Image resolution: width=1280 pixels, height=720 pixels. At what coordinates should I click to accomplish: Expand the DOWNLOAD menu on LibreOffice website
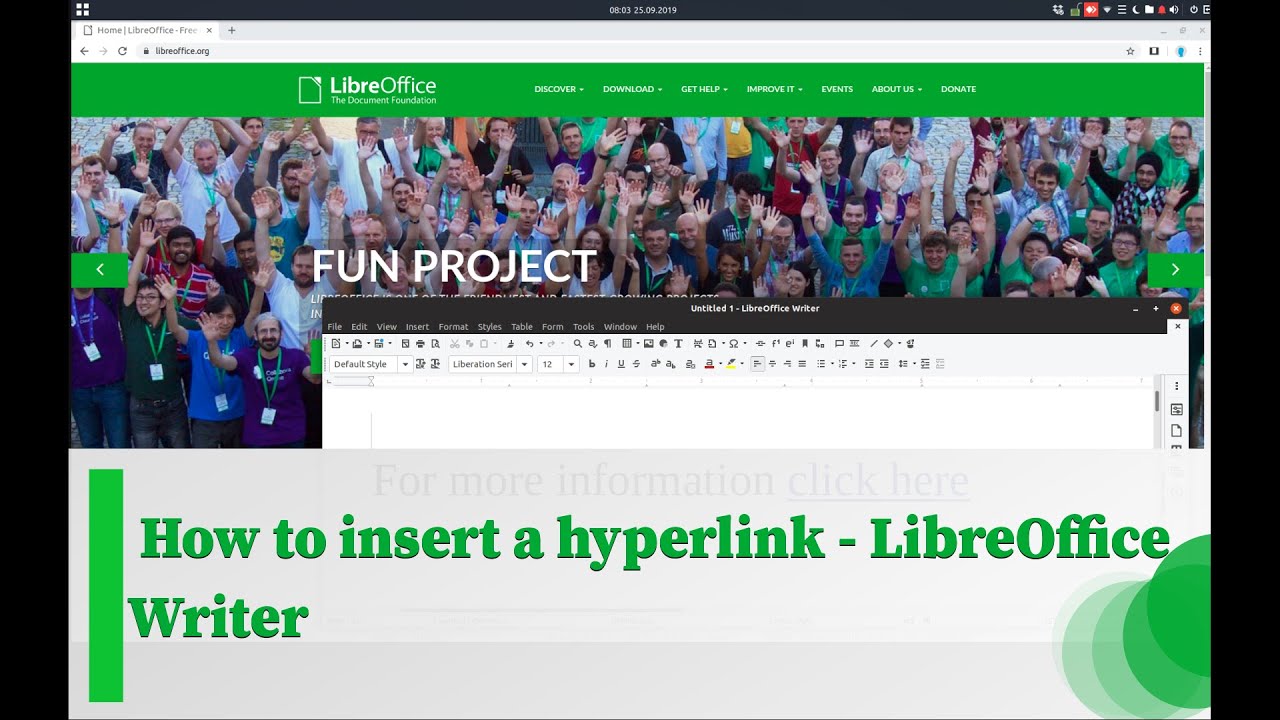pyautogui.click(x=632, y=89)
